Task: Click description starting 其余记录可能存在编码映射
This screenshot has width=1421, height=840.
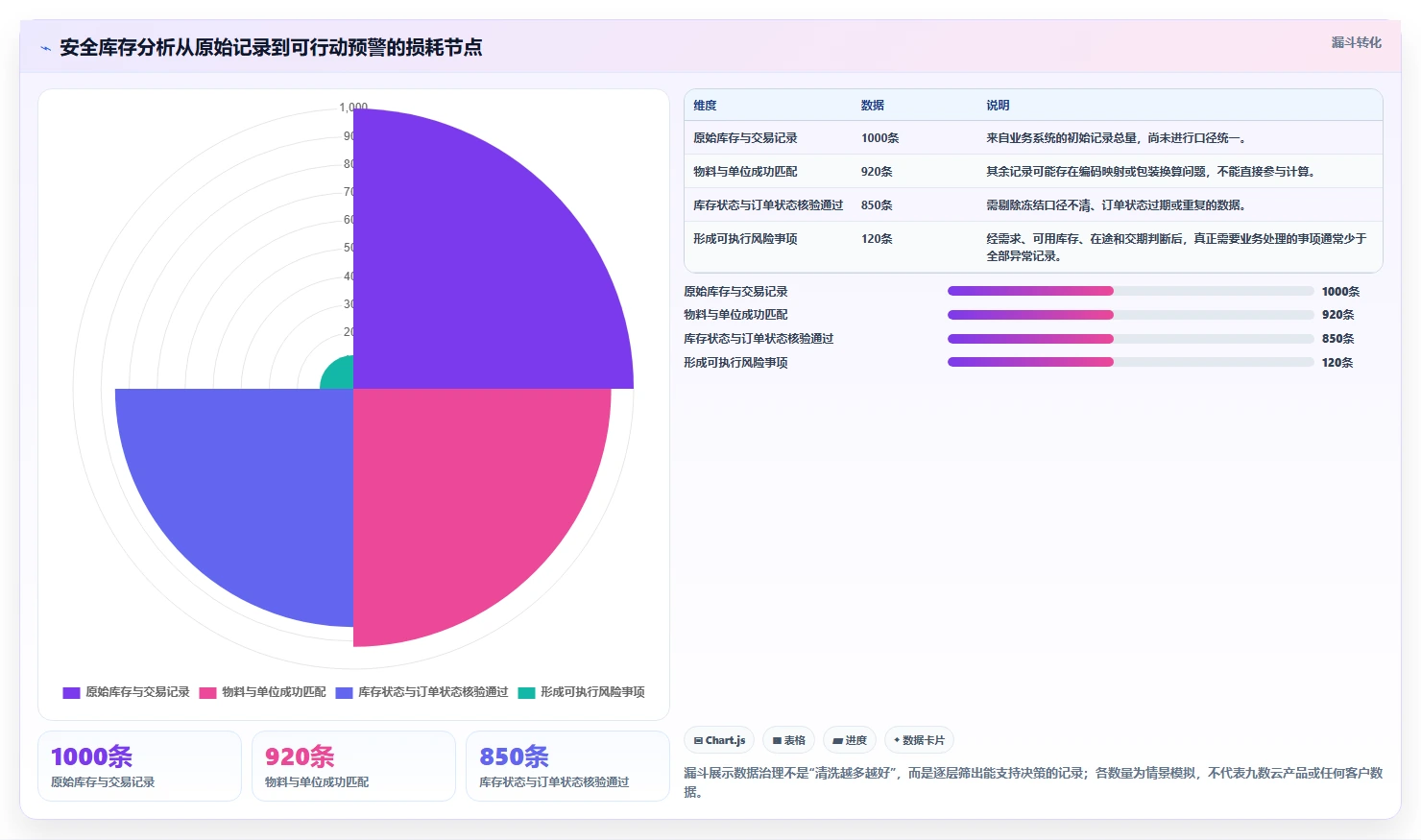Action: 1152,172
